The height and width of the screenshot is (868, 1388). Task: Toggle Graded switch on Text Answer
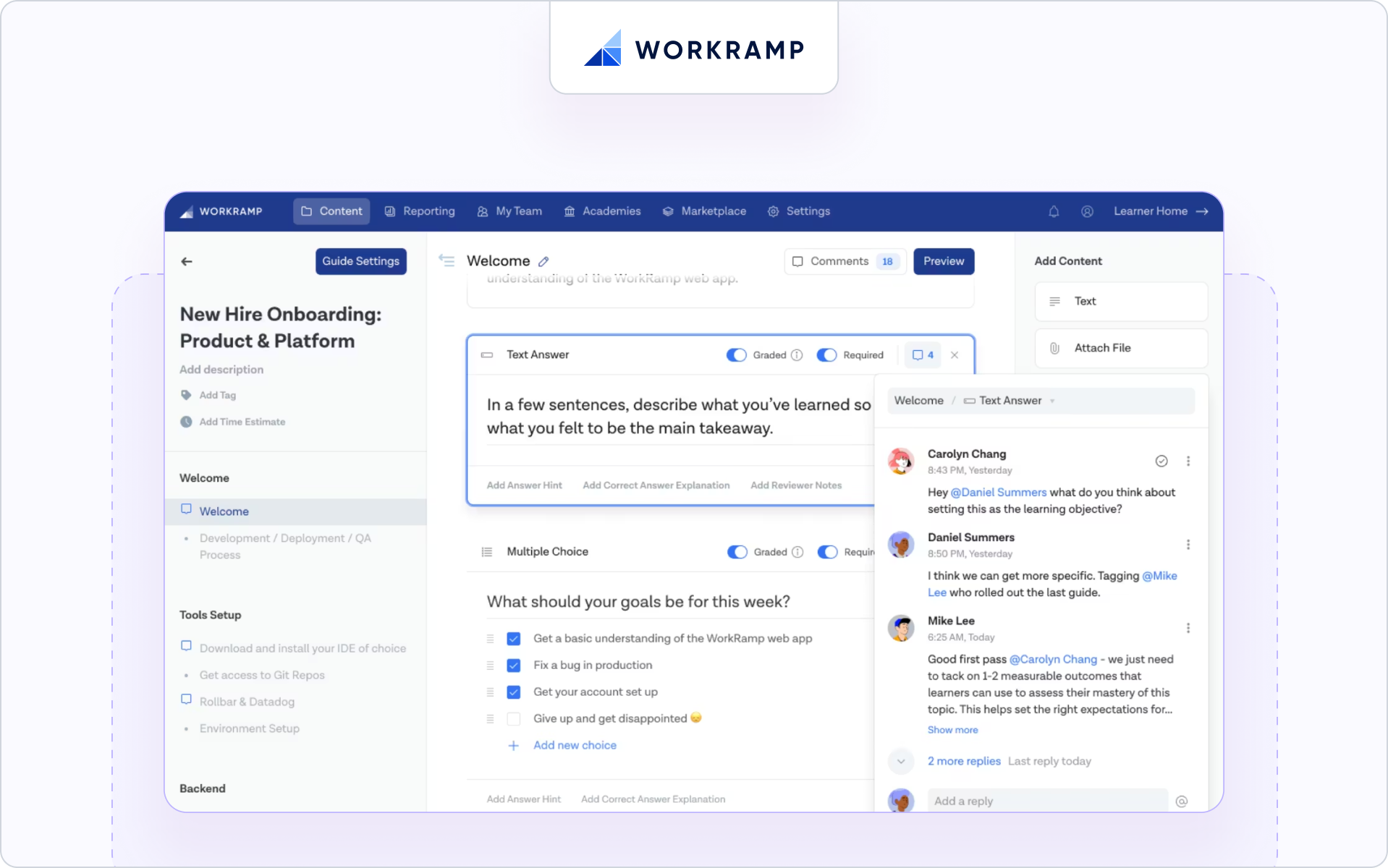click(x=736, y=355)
